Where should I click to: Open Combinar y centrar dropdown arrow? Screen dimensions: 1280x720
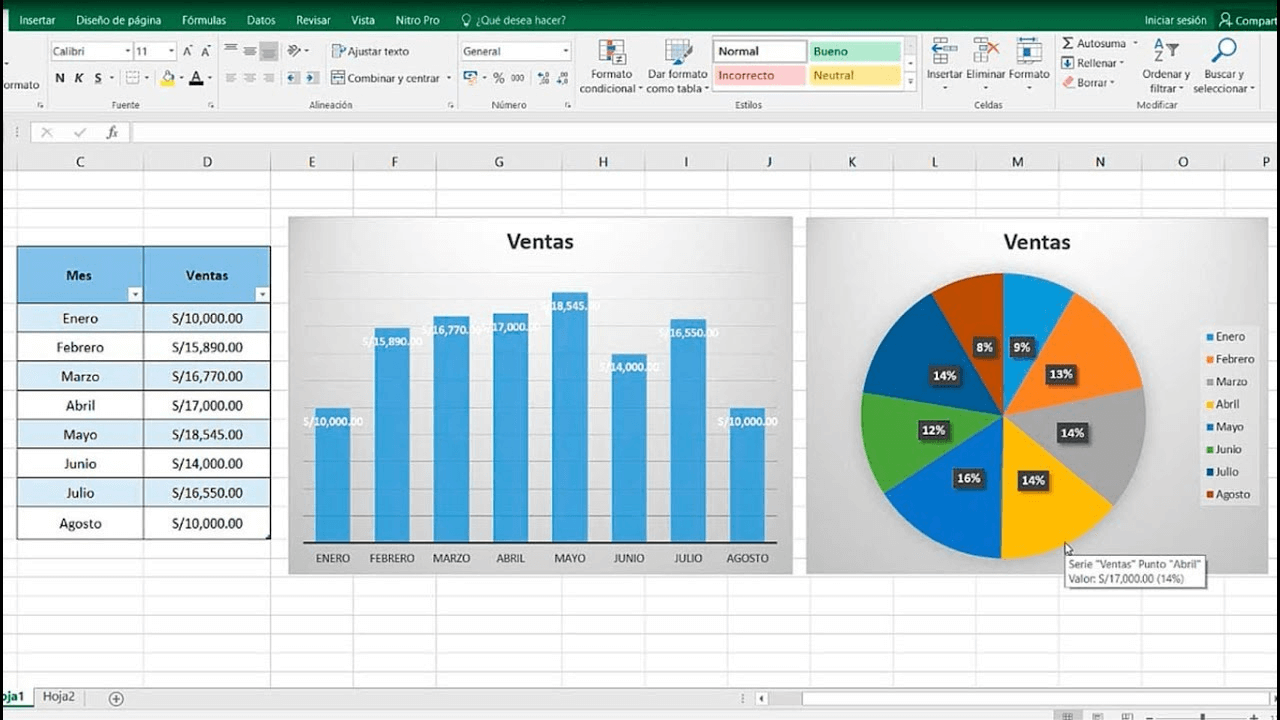click(x=449, y=78)
